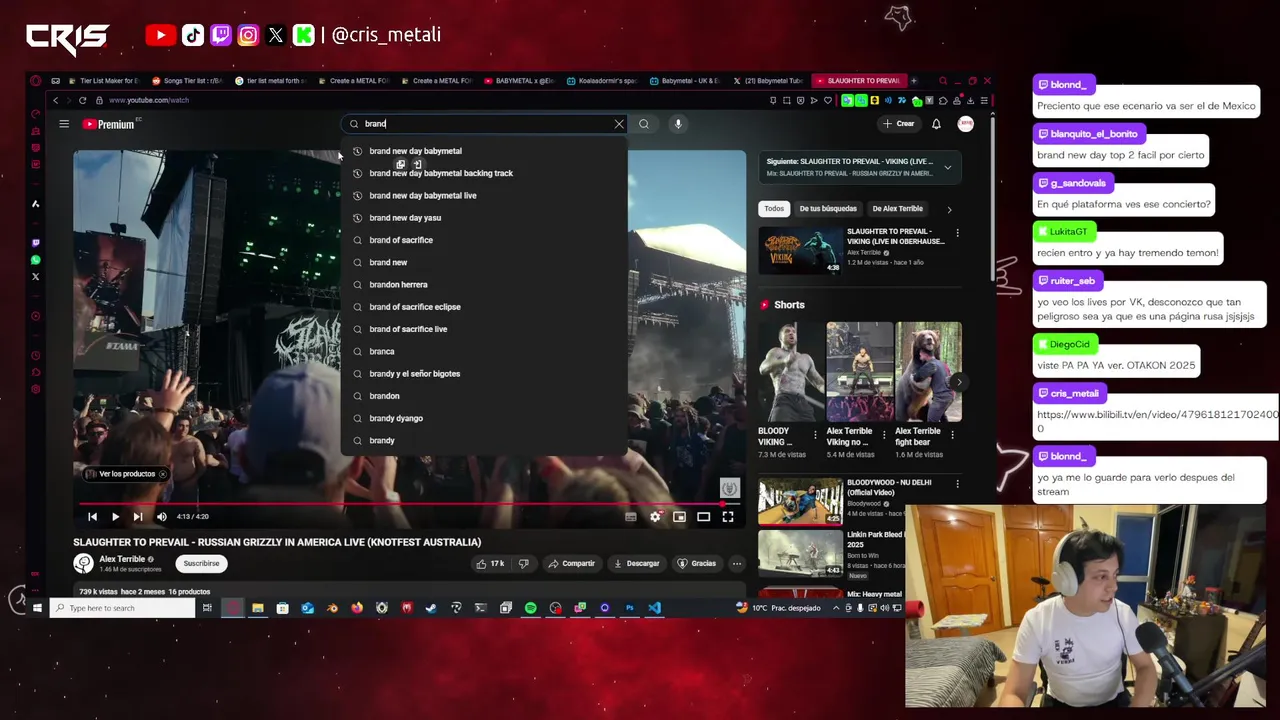The height and width of the screenshot is (720, 1280).
Task: Select suggestion 'brand new day babymetal live'
Action: click(x=484, y=196)
